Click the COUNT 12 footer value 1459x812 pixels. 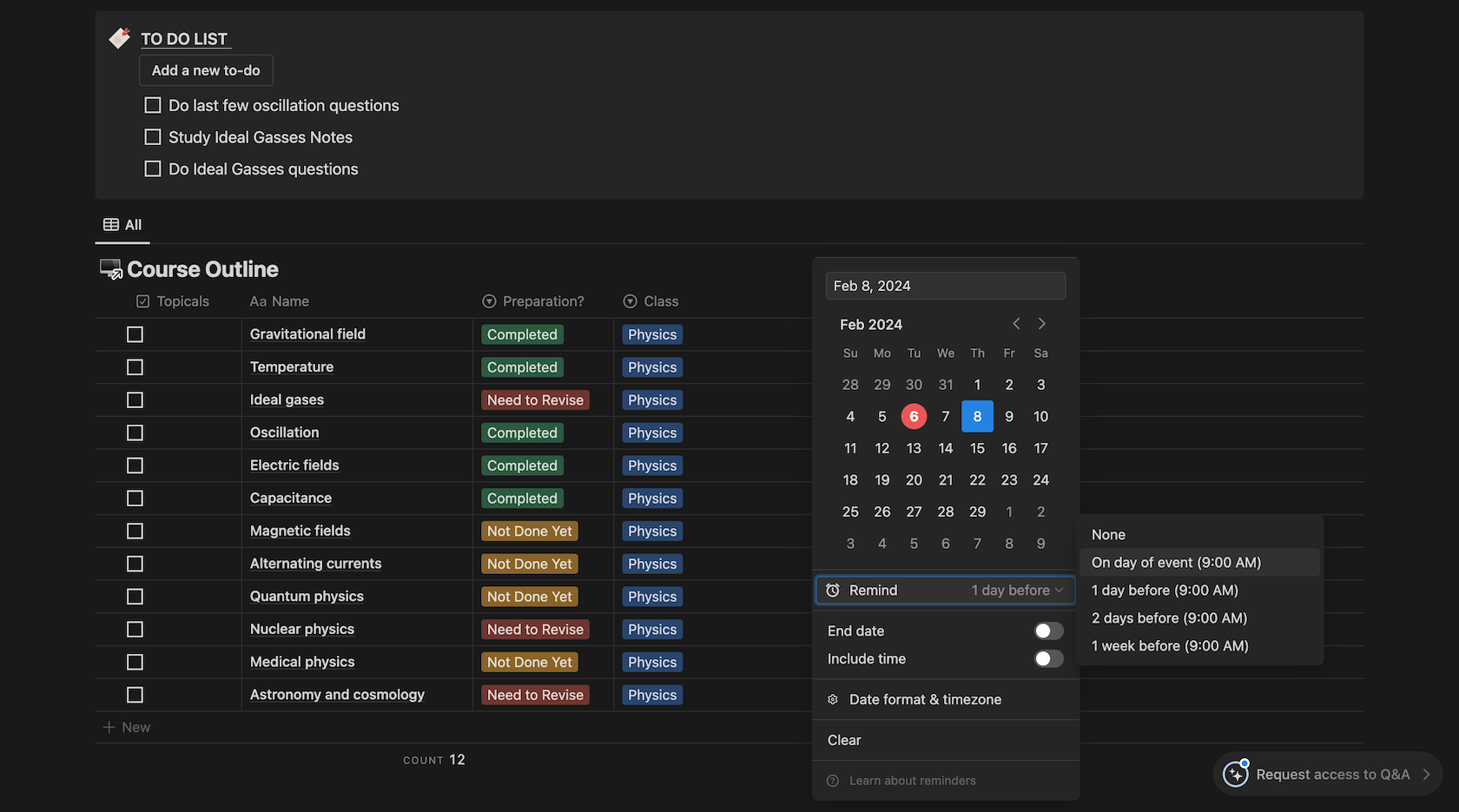click(x=434, y=760)
